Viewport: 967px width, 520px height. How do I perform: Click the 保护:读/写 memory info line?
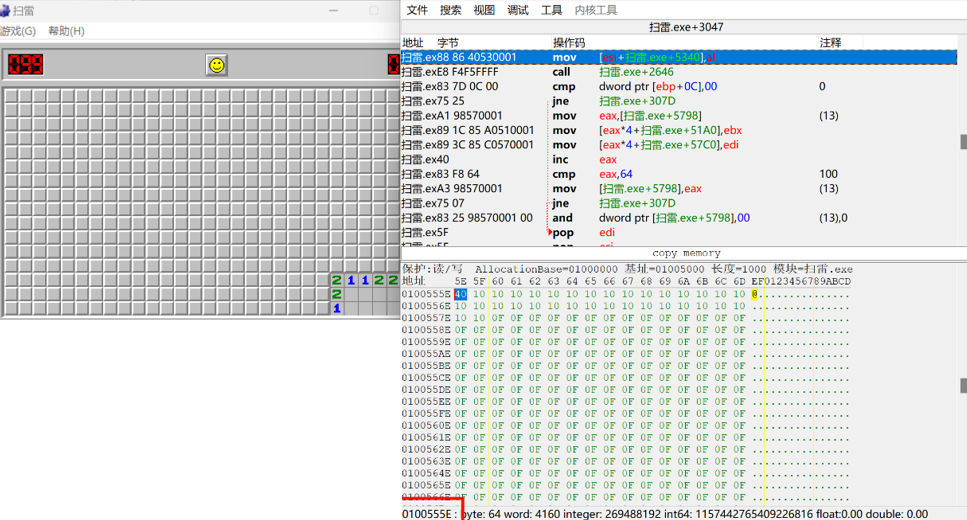pos(627,270)
